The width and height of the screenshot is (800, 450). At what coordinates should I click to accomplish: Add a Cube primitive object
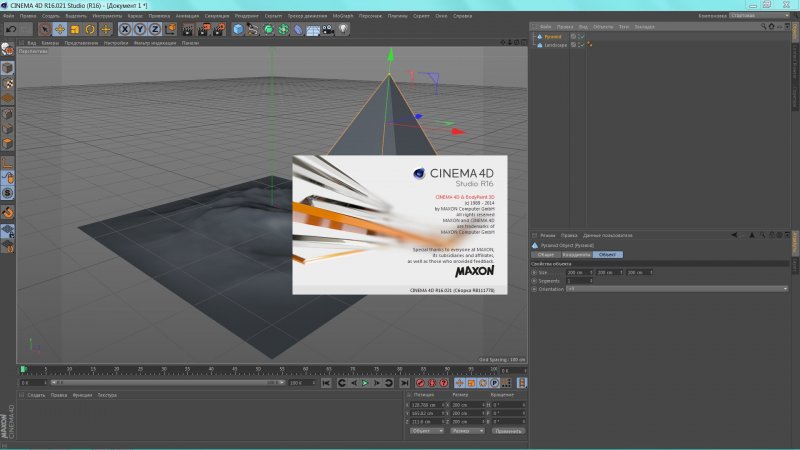pyautogui.click(x=238, y=30)
